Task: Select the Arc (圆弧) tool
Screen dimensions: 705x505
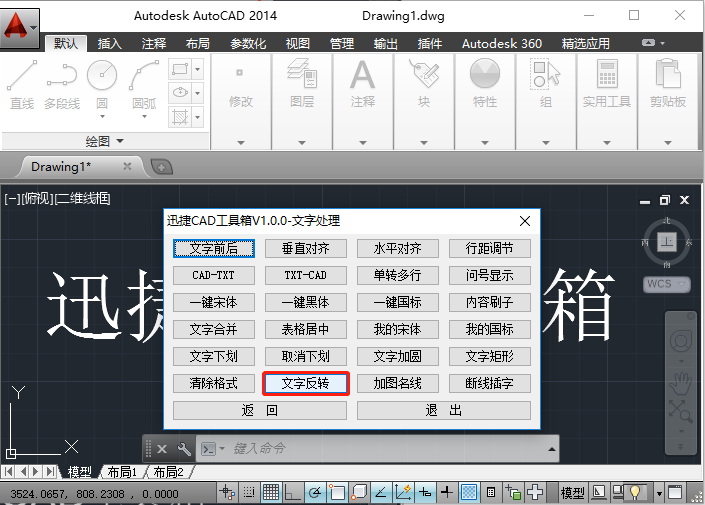Action: click(144, 85)
